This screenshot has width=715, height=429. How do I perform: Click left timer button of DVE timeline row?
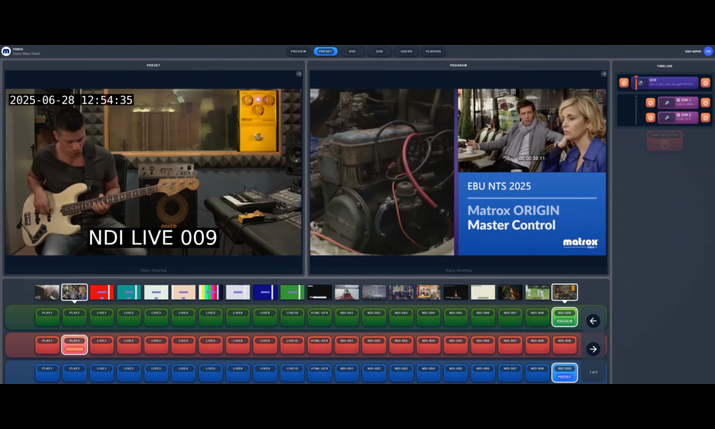(624, 83)
